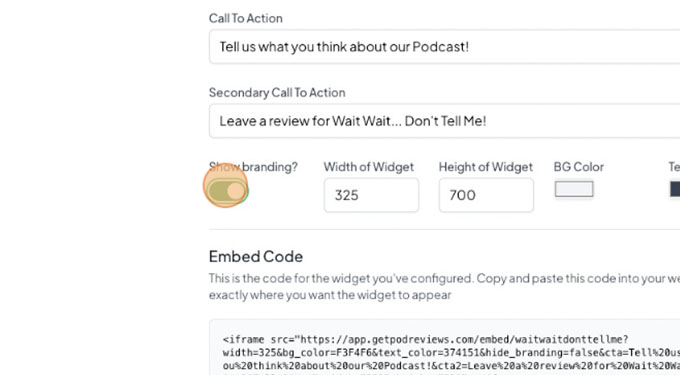The width and height of the screenshot is (680, 375).
Task: Toggle the Show branding switch
Action: coord(226,191)
